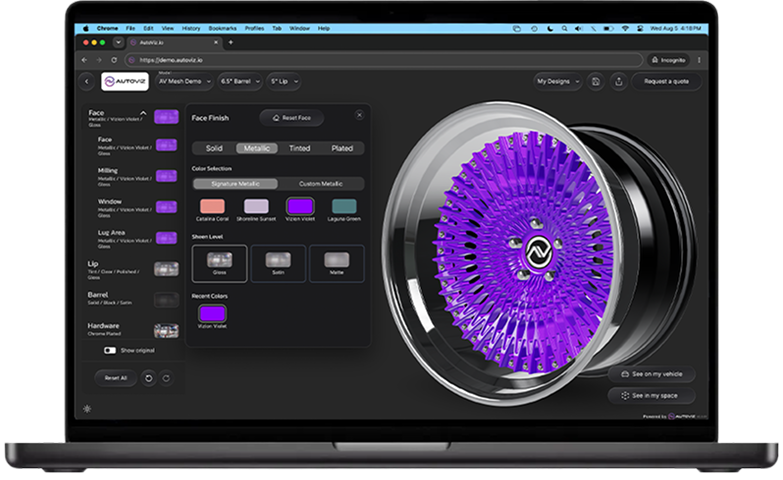Close the AutoViz.io browser tab
This screenshot has width=783, height=480.
coord(216,42)
